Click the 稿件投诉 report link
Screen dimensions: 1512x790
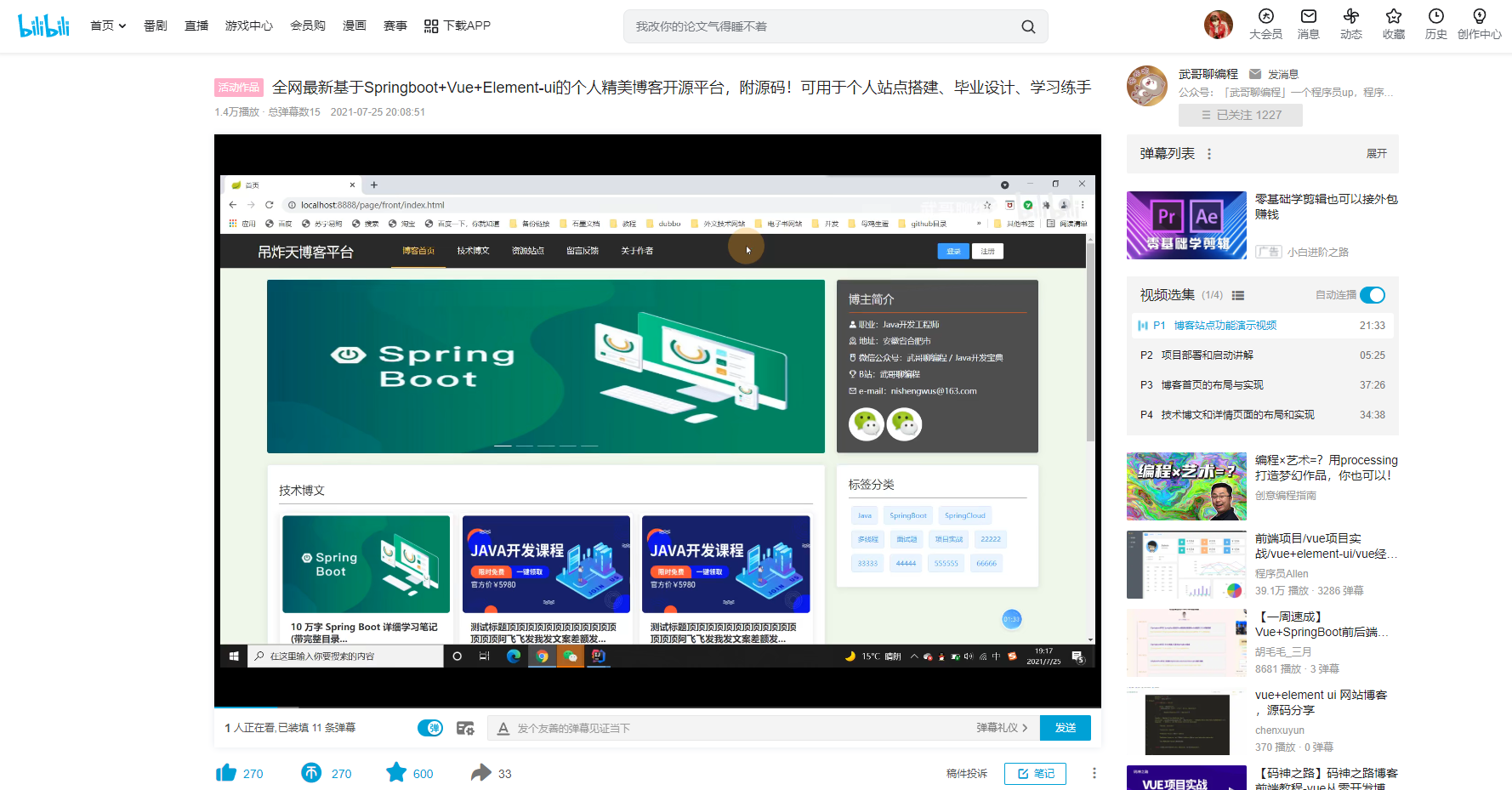(967, 773)
